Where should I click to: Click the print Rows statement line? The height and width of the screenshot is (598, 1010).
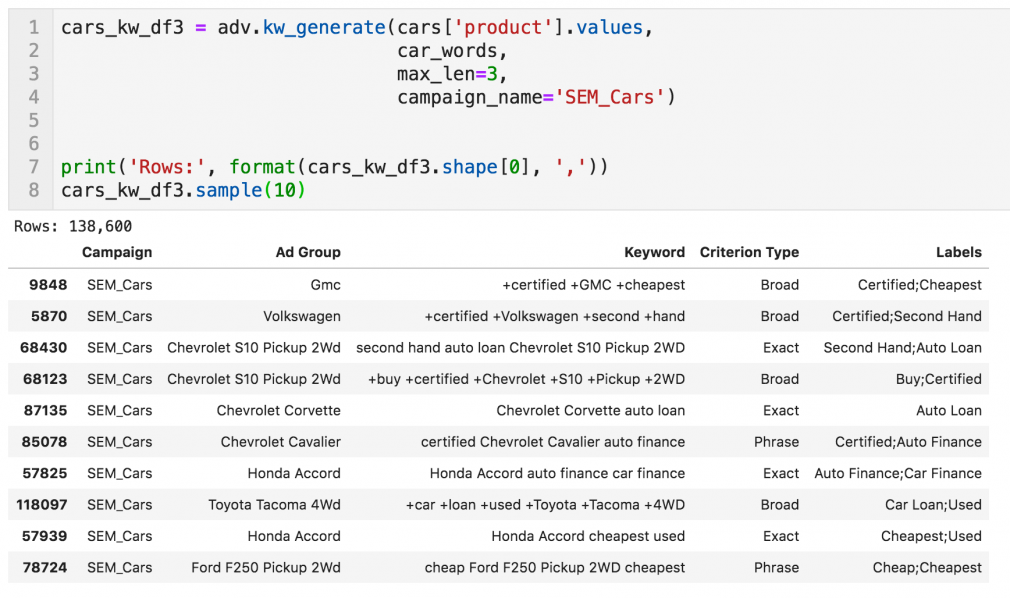pos(334,166)
